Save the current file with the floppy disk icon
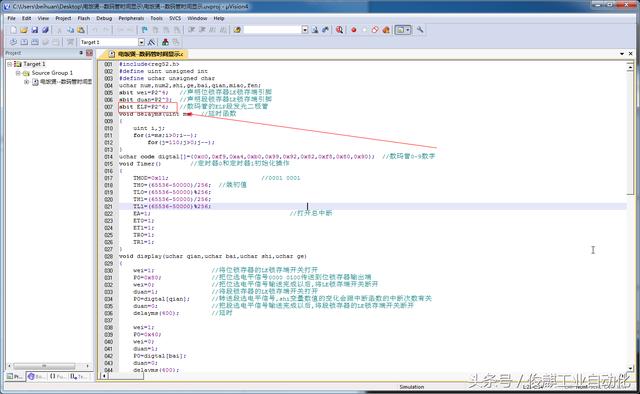Screen dimensions: 640x394 (x=35, y=30)
